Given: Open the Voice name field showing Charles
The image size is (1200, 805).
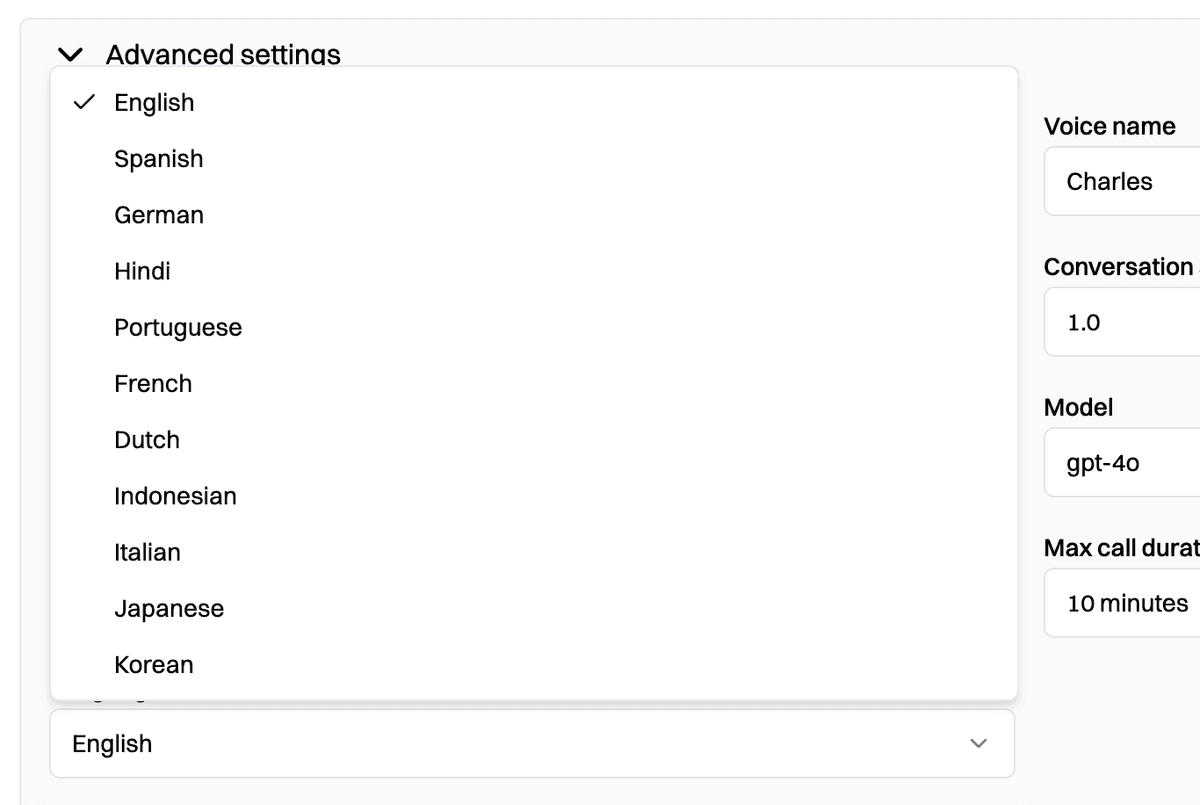Looking at the screenshot, I should coord(1120,182).
